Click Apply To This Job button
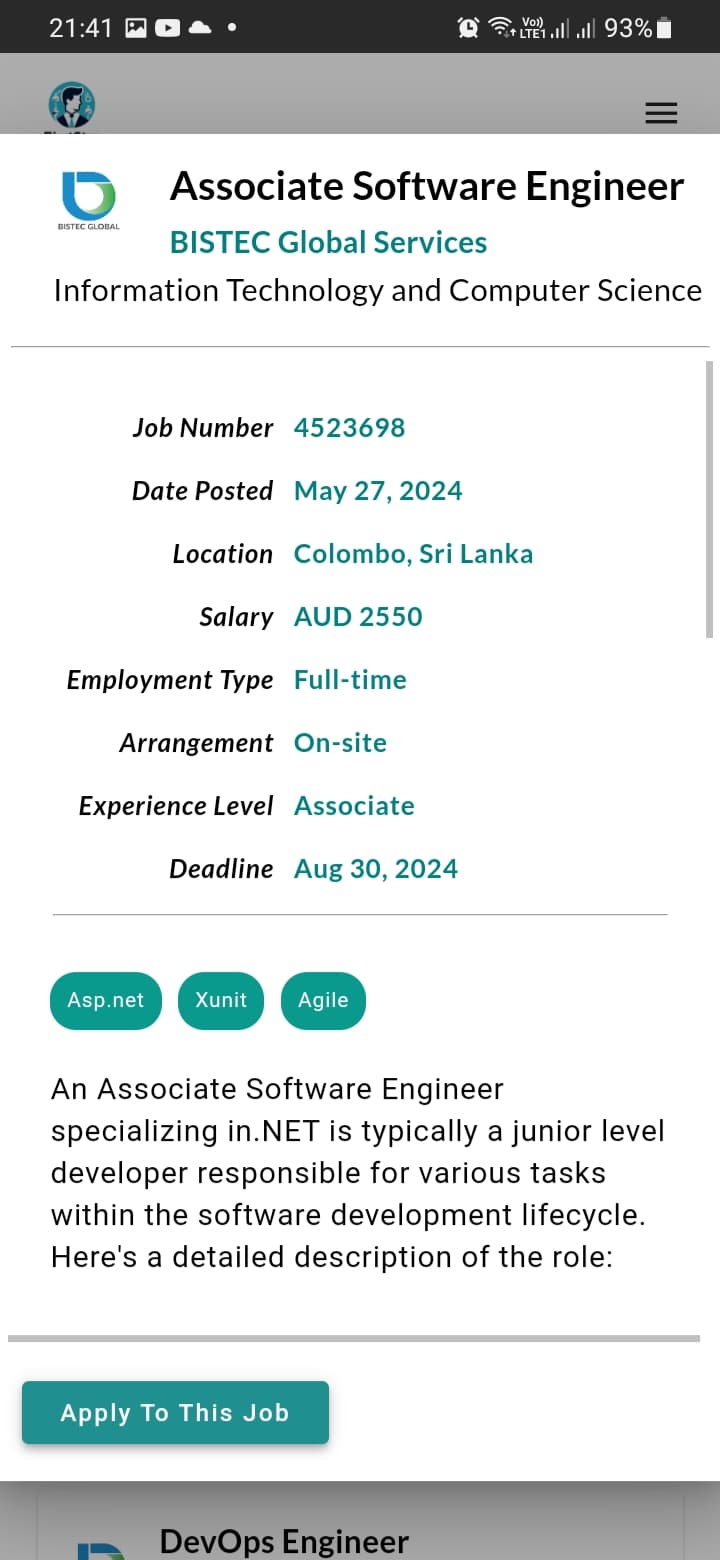The height and width of the screenshot is (1560, 720). (175, 1412)
